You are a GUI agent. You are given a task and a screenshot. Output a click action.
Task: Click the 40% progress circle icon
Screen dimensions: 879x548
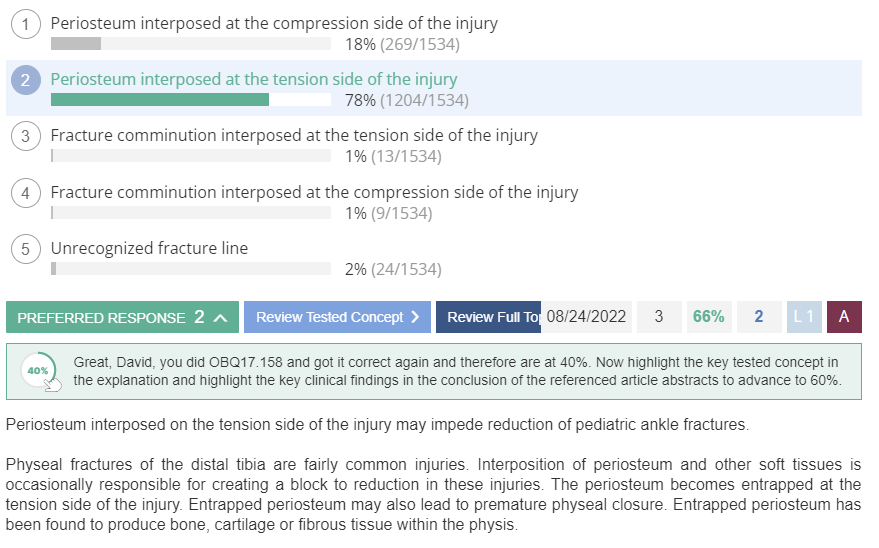(39, 371)
